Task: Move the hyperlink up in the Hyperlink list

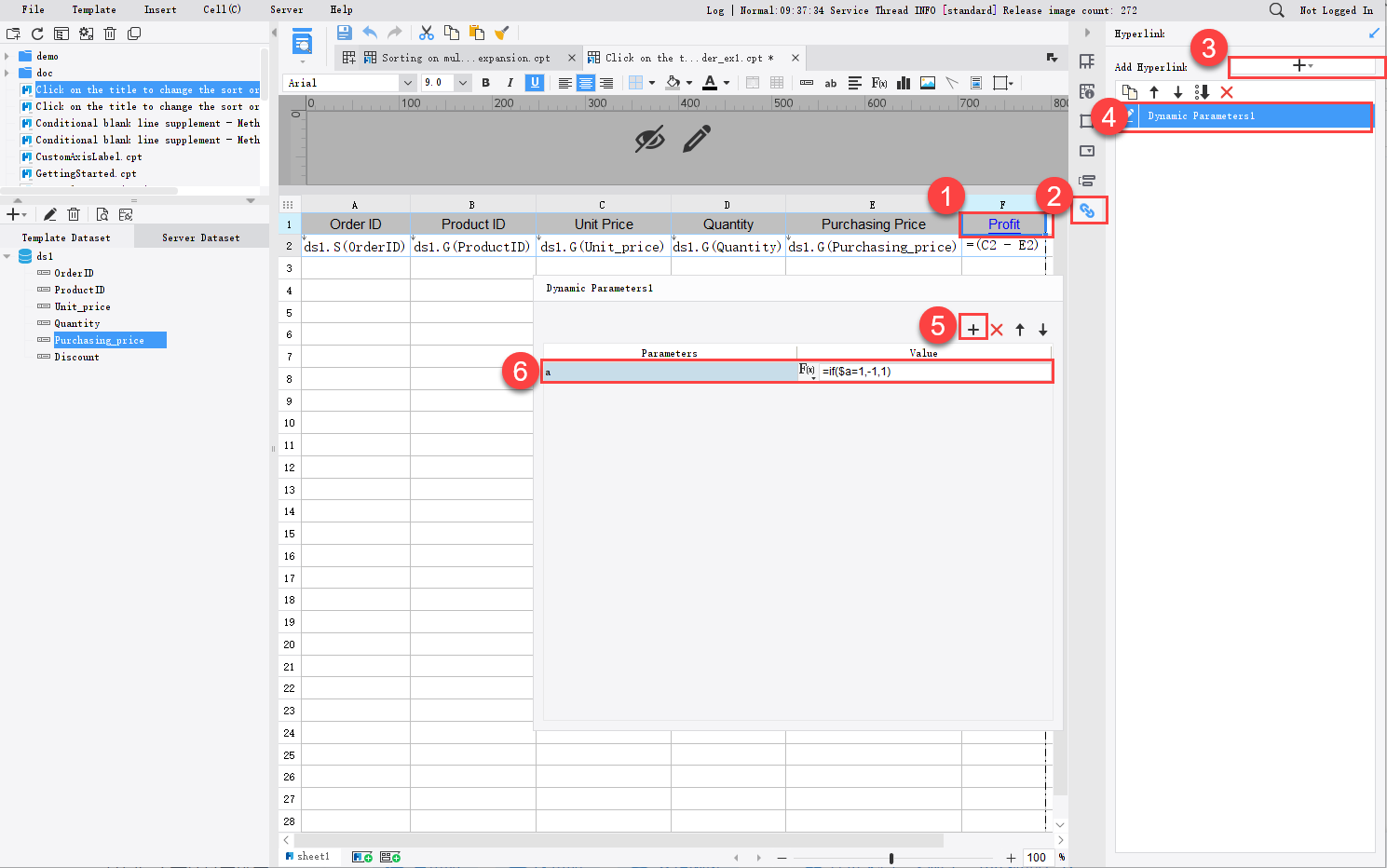Action: (1154, 92)
